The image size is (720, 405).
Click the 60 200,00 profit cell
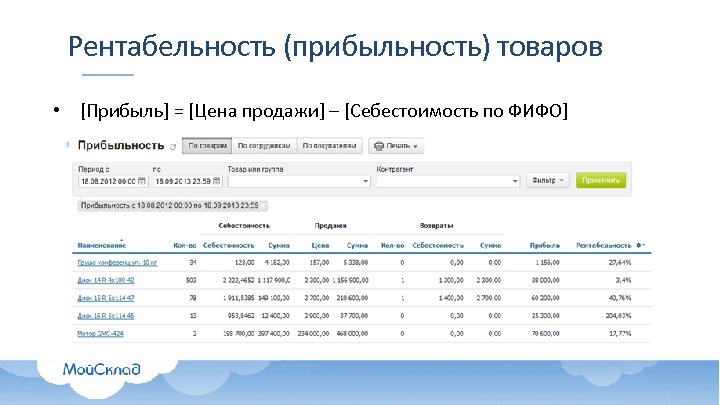pos(546,298)
